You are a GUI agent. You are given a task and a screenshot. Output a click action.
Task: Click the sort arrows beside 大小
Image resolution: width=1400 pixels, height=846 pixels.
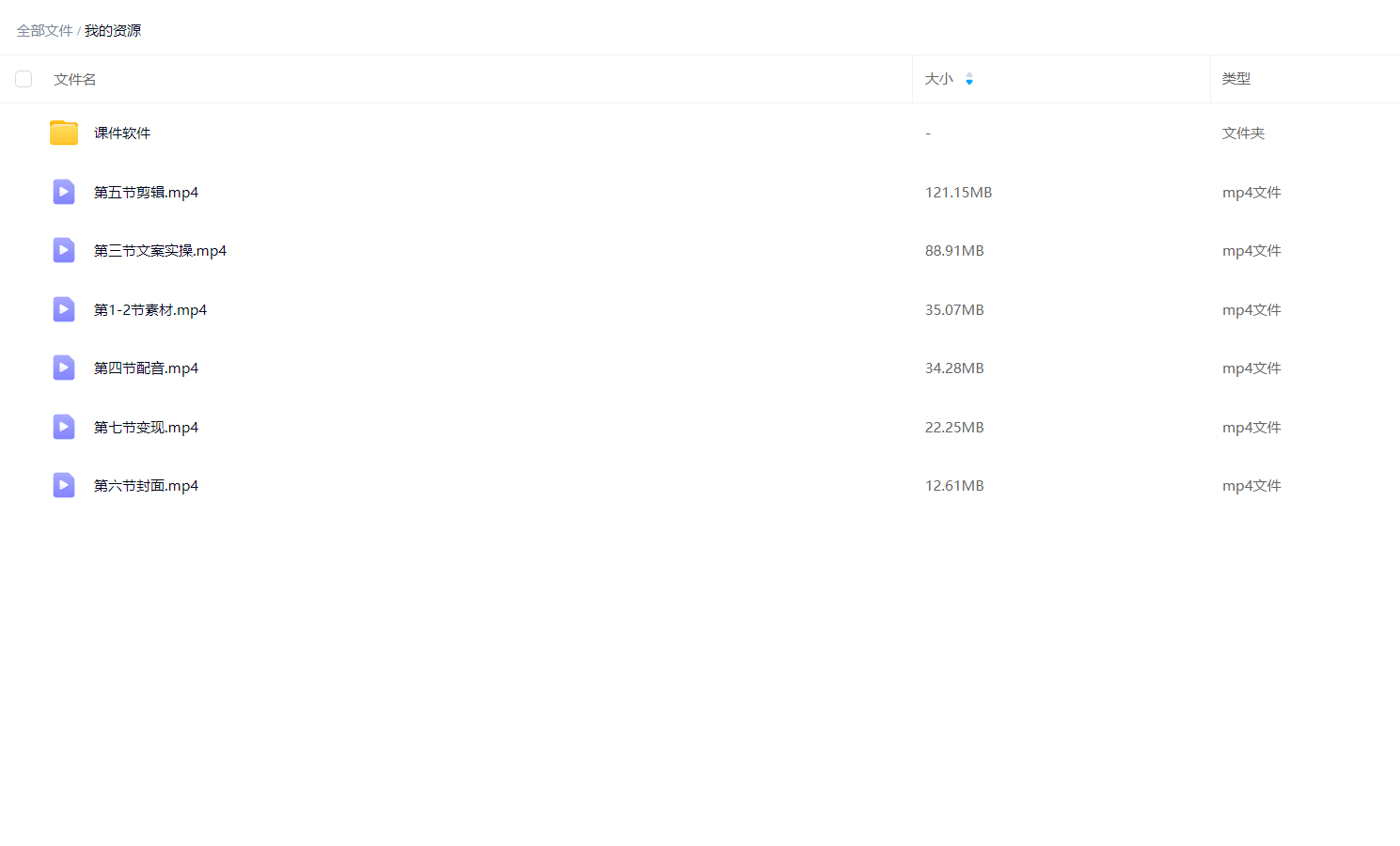[x=969, y=79]
